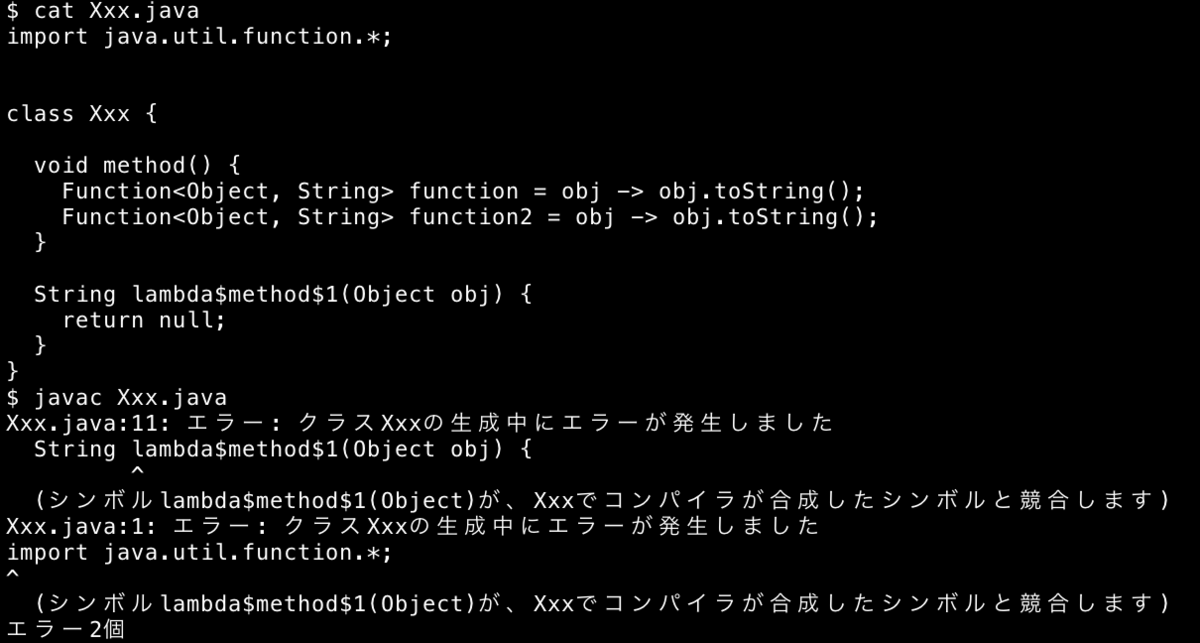
Task: Click the 'return null;' statement
Action: tap(144, 320)
